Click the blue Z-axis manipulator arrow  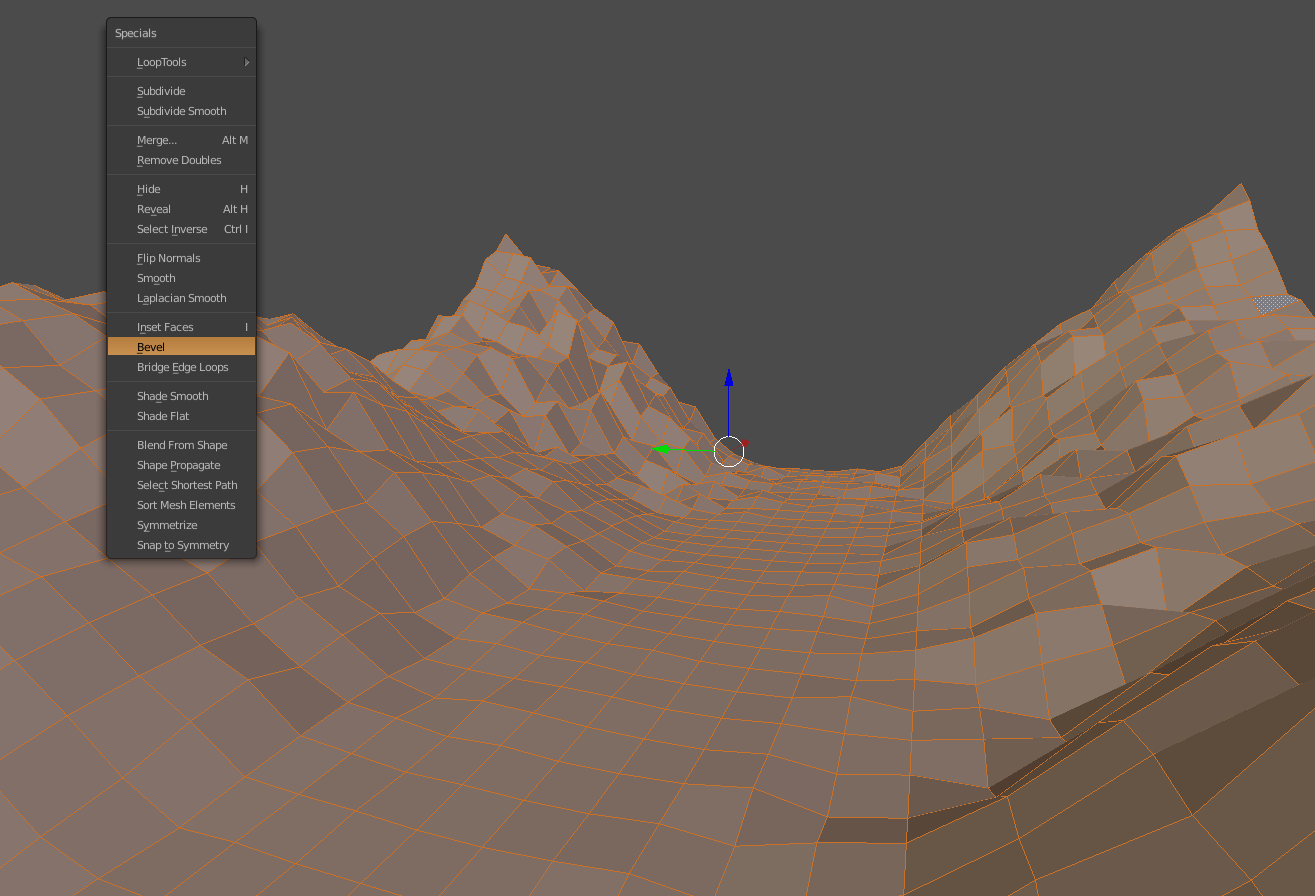pos(729,378)
